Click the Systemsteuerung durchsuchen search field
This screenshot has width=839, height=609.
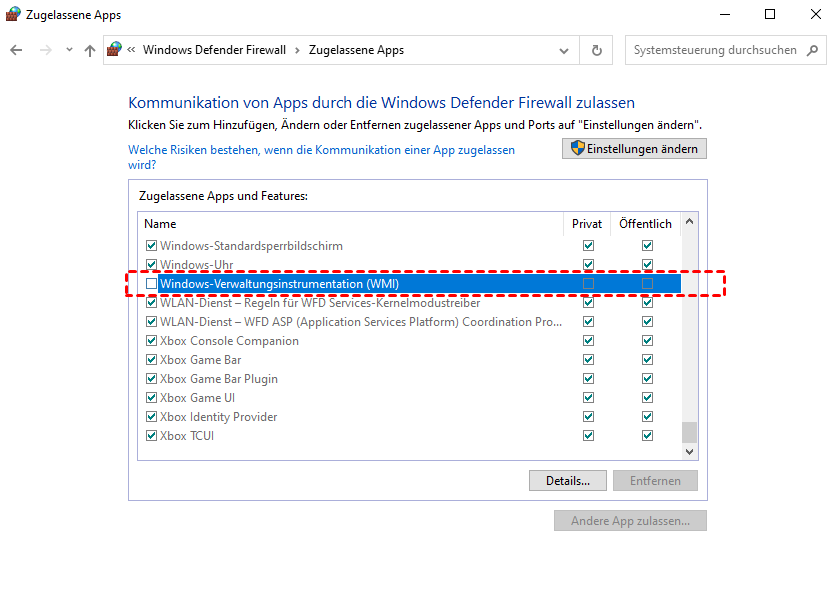click(714, 50)
